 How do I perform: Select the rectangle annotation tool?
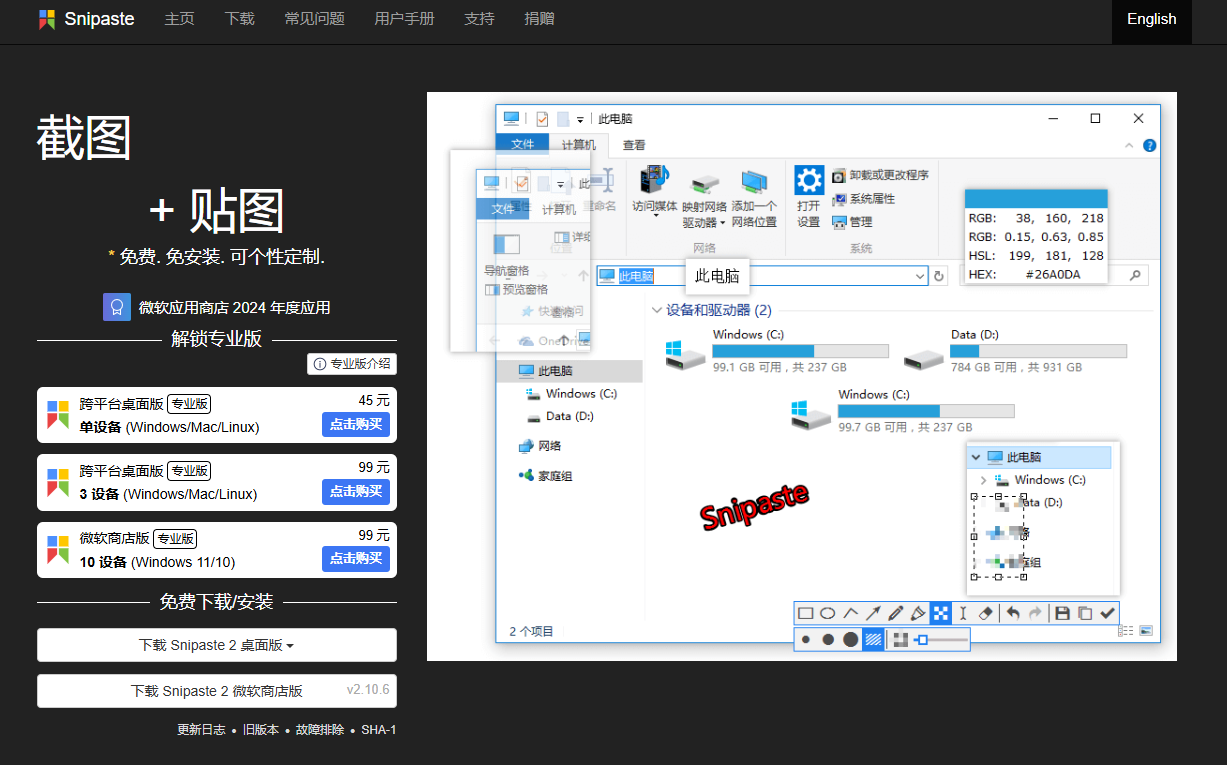pyautogui.click(x=804, y=613)
